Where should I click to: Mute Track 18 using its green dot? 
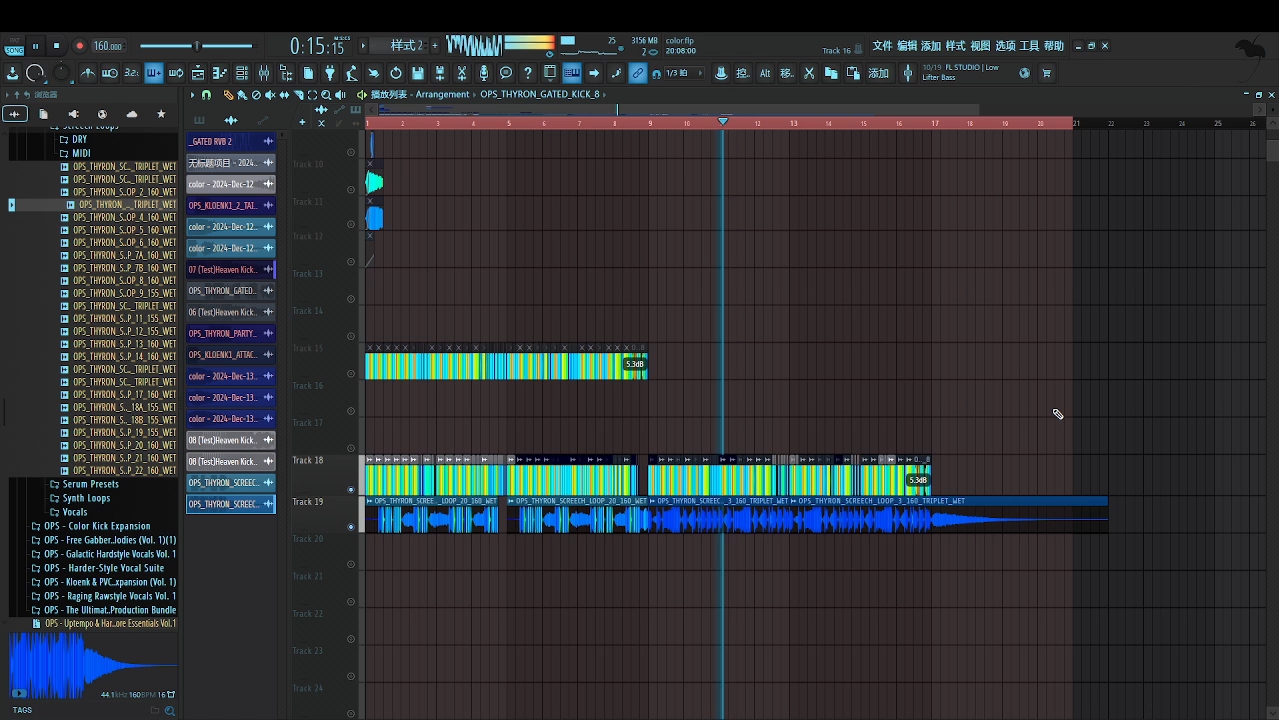coord(351,490)
